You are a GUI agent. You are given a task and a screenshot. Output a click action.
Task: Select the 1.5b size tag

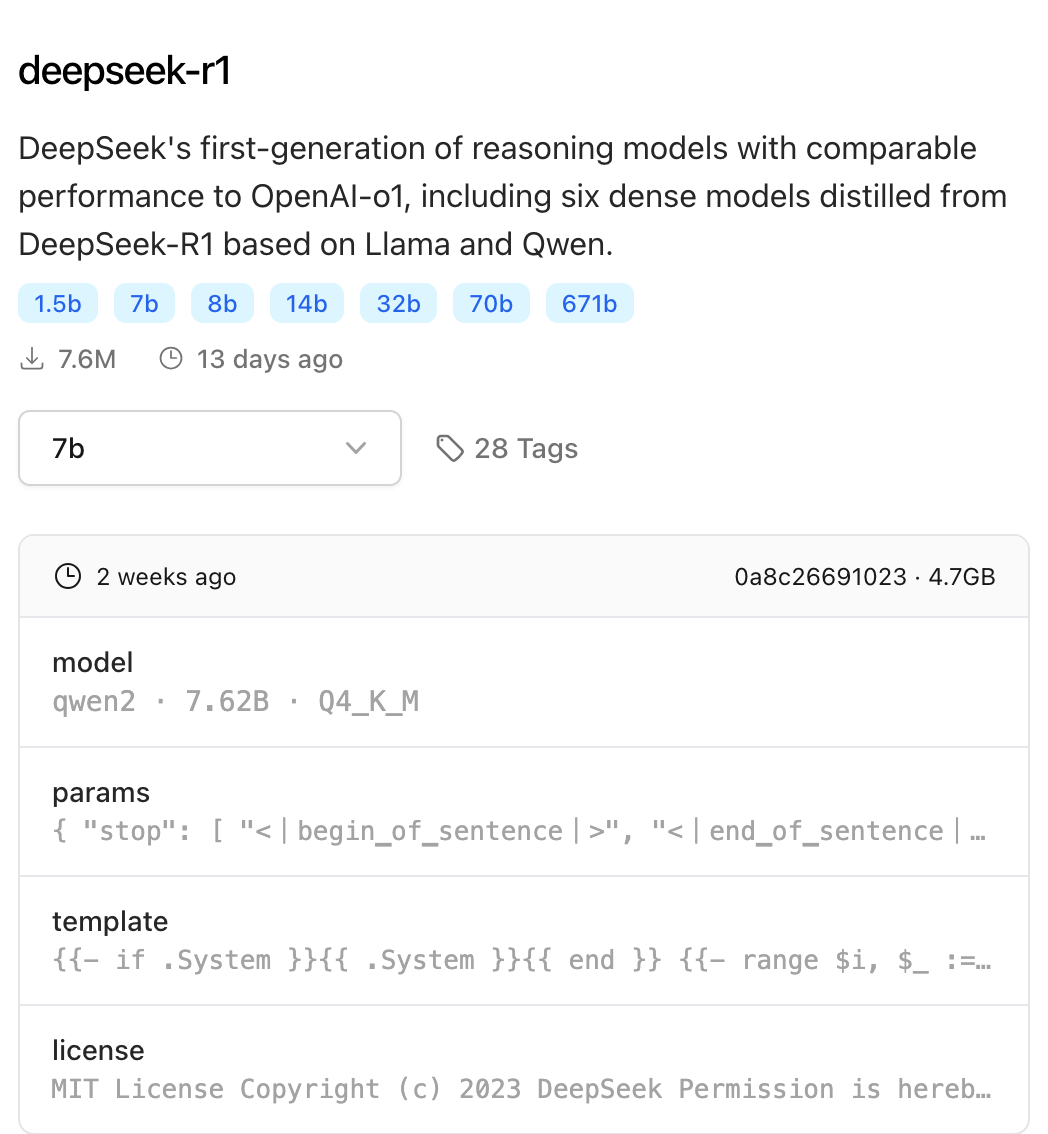58,303
